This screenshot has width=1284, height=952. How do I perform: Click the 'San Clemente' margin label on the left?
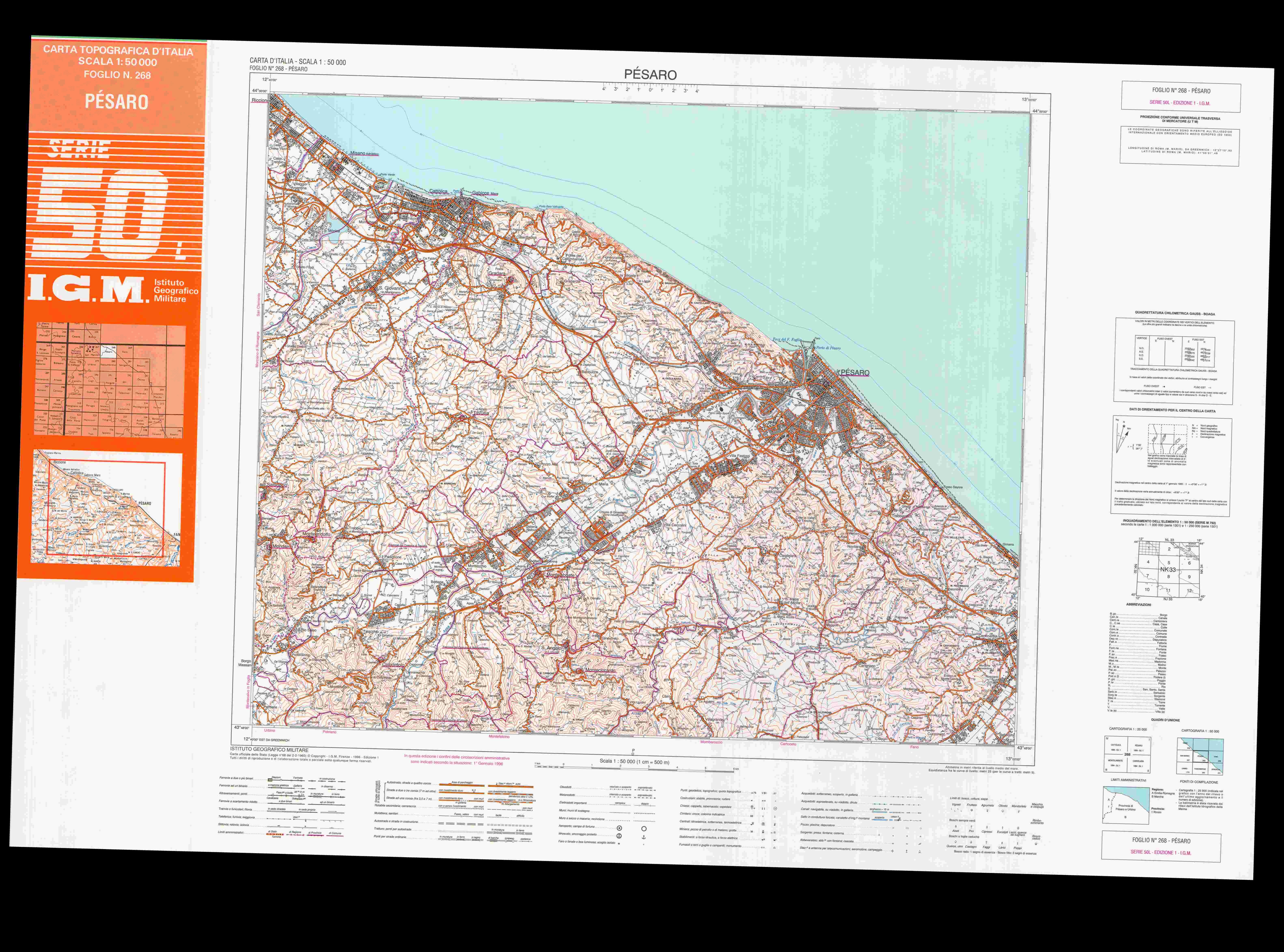pyautogui.click(x=259, y=305)
